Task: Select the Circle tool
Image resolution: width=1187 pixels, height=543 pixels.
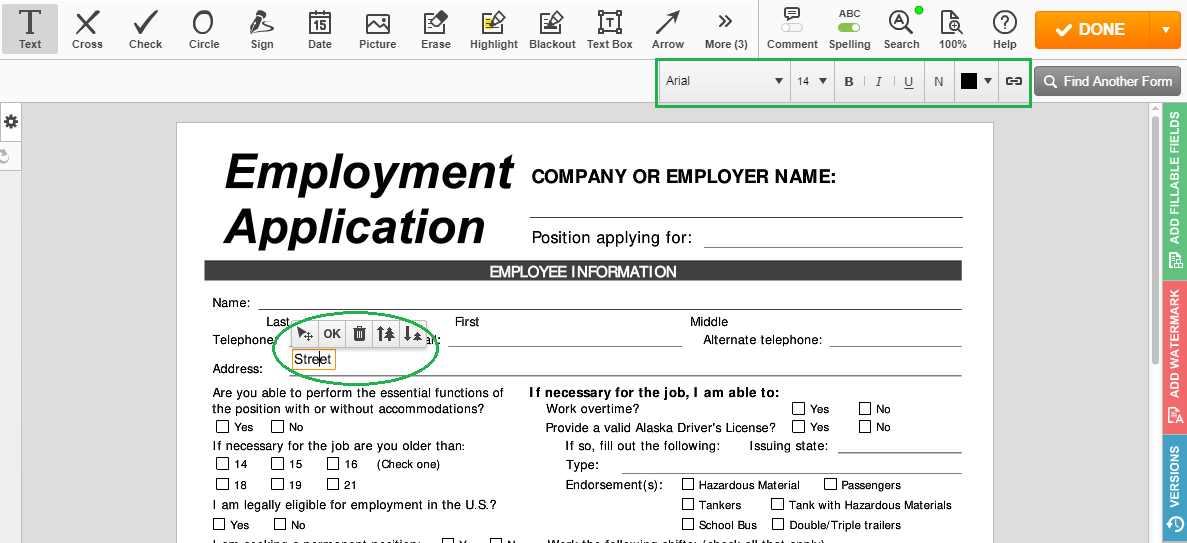Action: point(204,29)
